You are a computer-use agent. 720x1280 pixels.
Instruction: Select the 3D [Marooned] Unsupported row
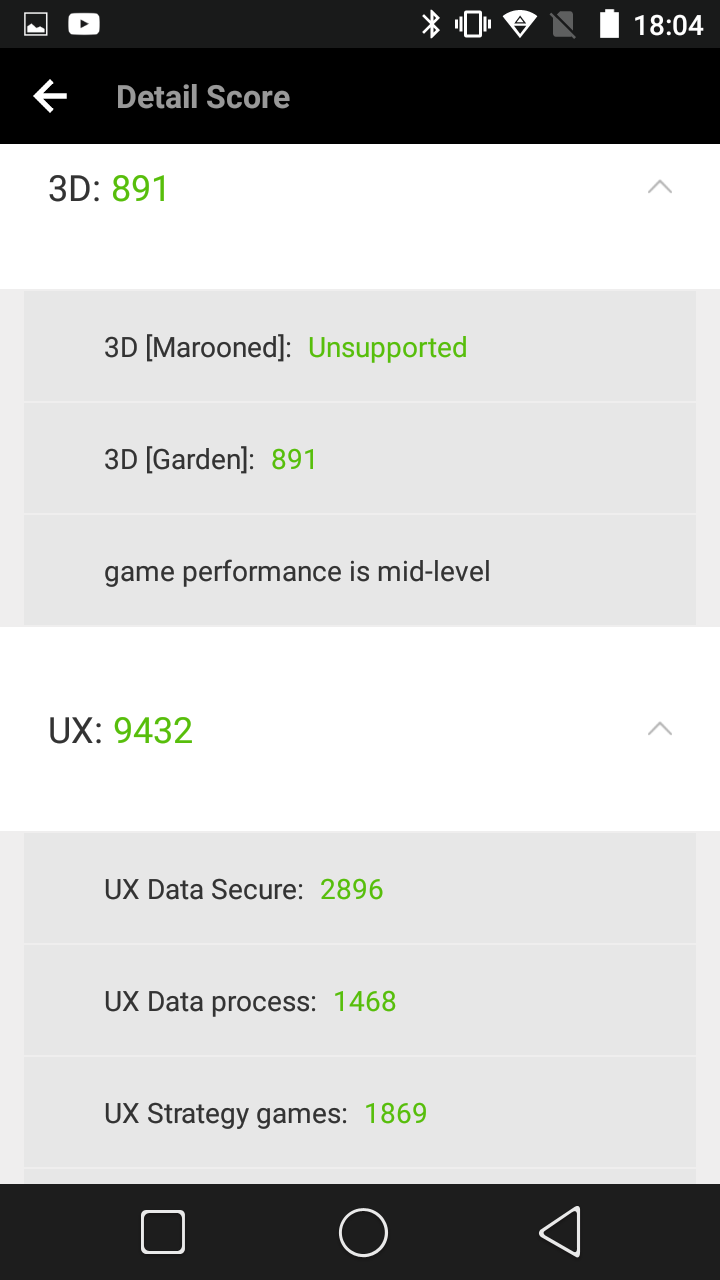[360, 347]
